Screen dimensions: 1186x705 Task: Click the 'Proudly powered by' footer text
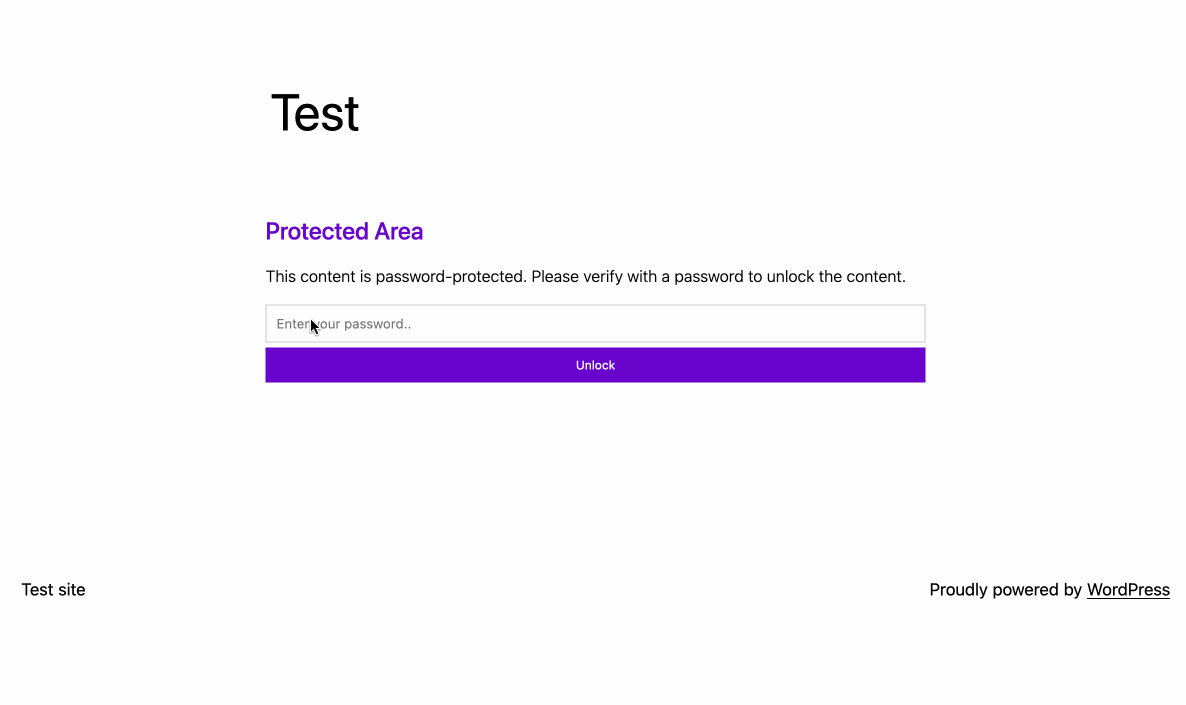(x=1005, y=590)
